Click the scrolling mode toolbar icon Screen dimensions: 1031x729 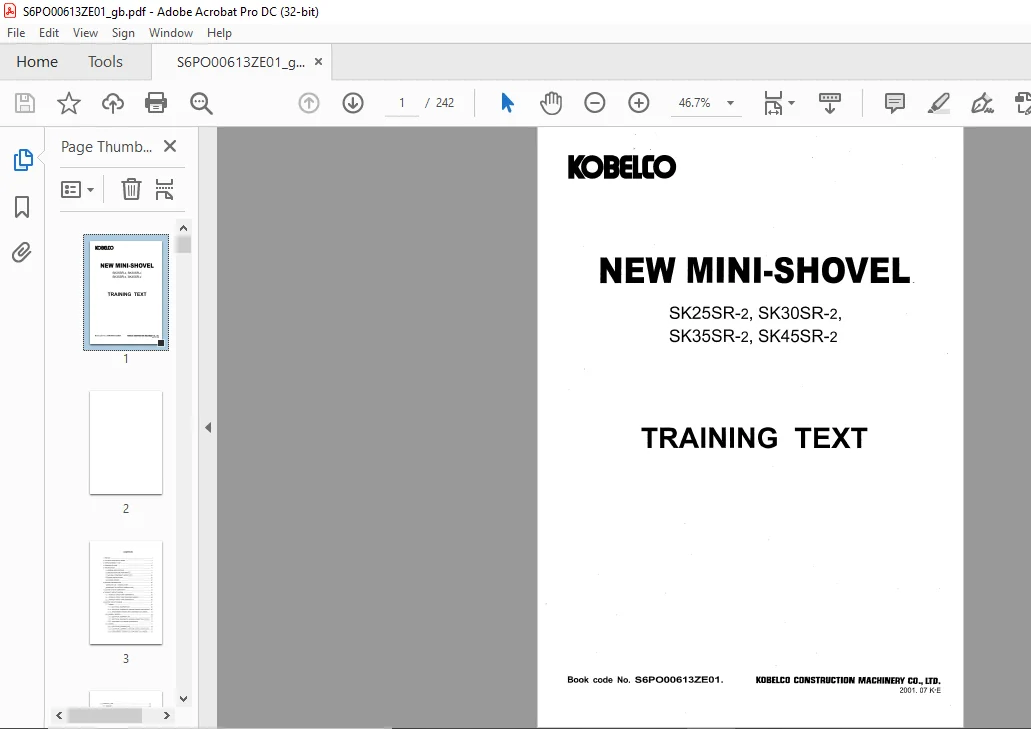830,103
